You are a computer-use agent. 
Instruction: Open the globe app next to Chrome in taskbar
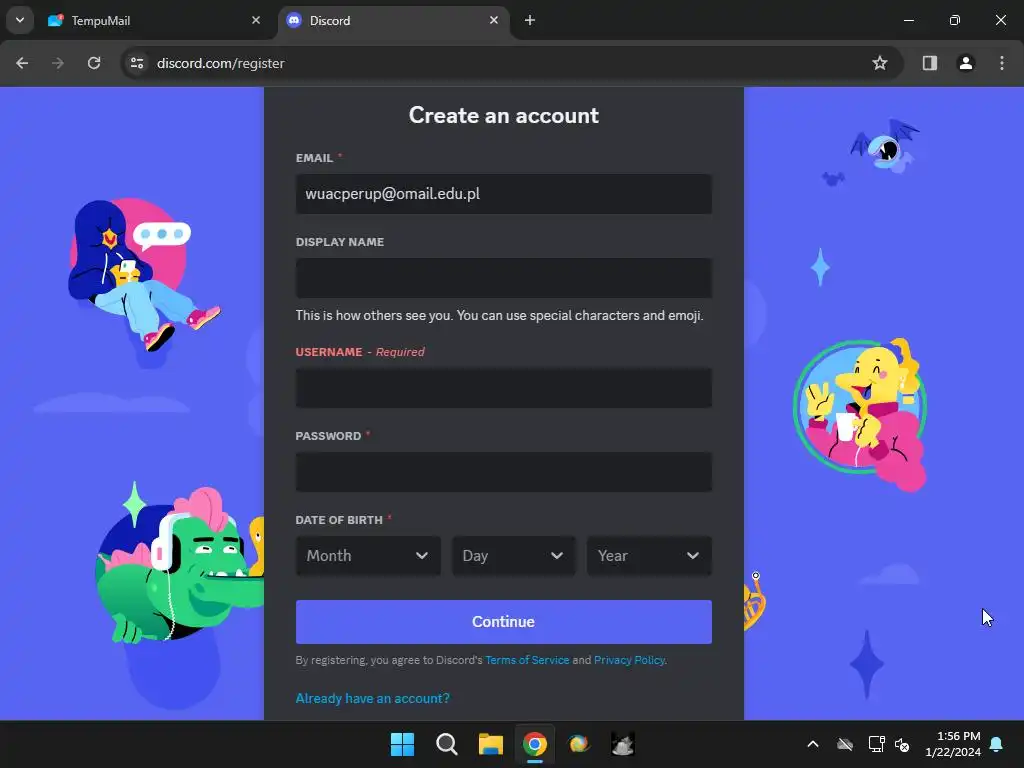click(579, 744)
